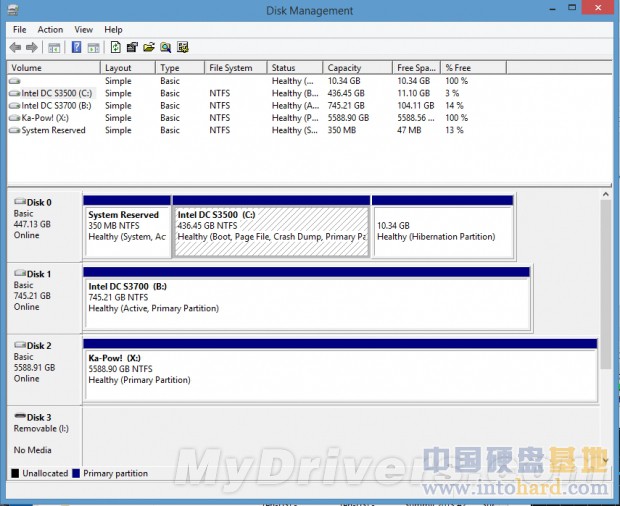This screenshot has height=506, width=620.
Task: Click the Forward arrow toolbar icon
Action: click(x=32, y=48)
